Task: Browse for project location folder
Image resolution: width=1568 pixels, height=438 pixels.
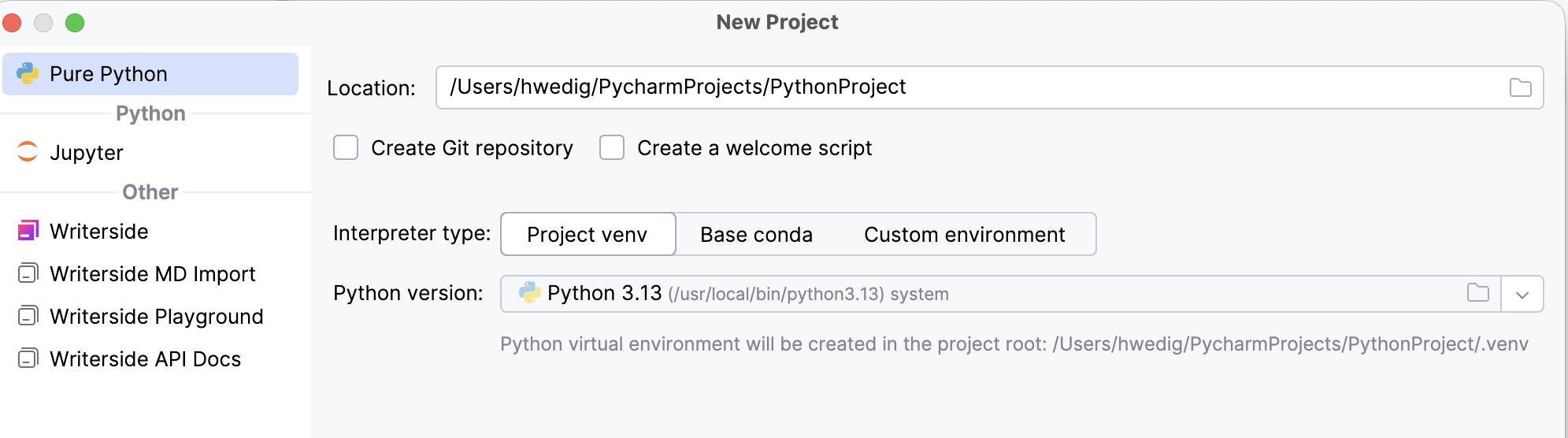Action: [x=1520, y=87]
